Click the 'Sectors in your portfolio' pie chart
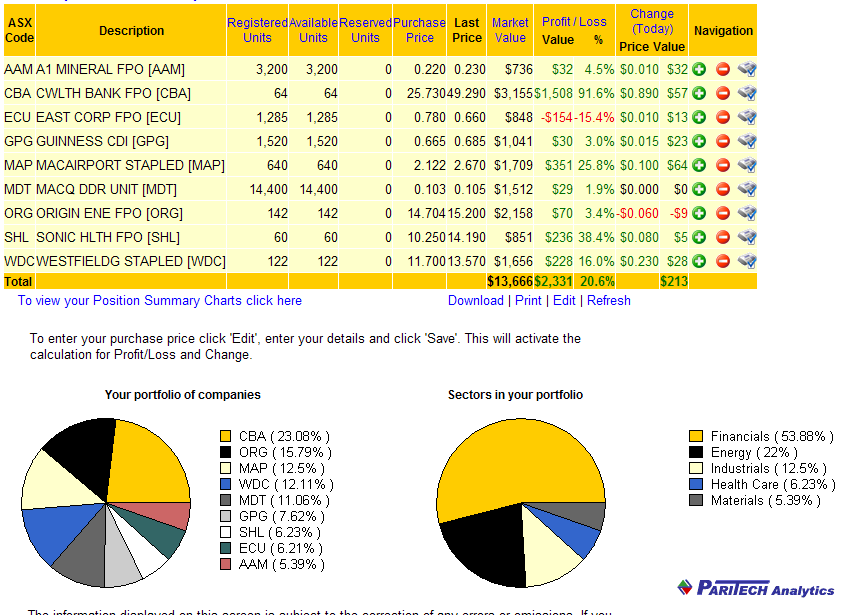Image resolution: width=851 pixels, height=615 pixels. pos(521,503)
